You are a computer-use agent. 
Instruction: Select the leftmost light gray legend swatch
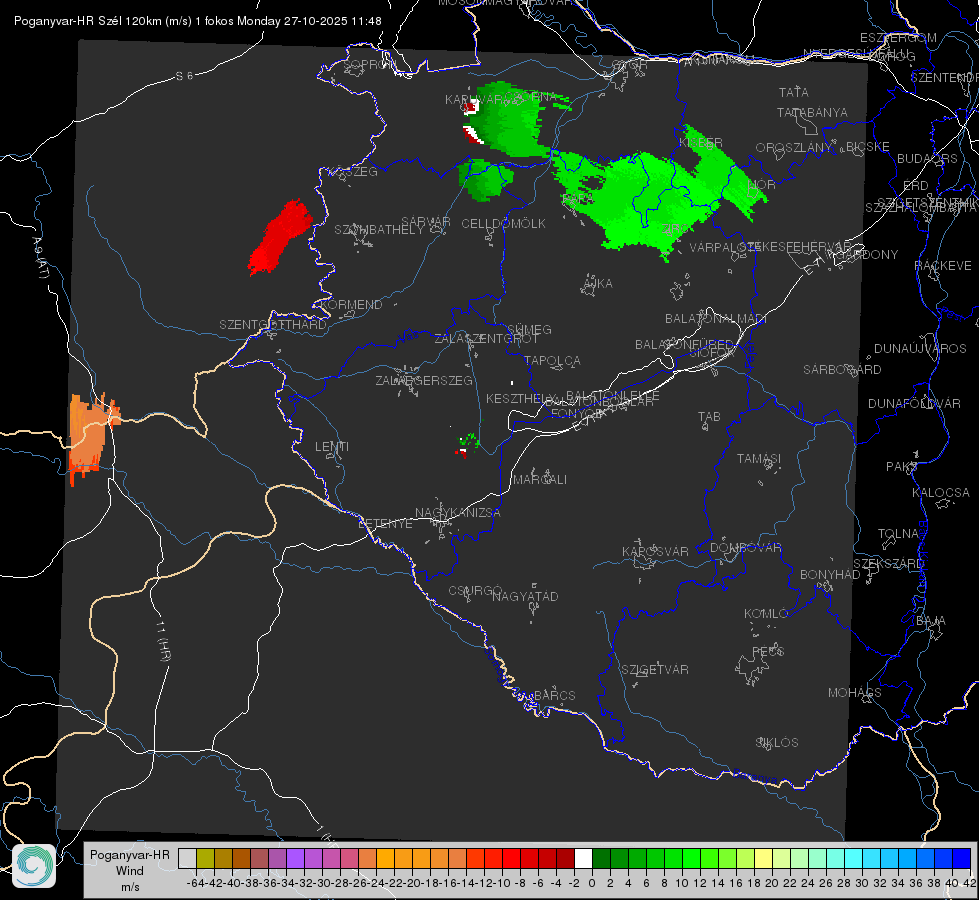click(x=187, y=859)
